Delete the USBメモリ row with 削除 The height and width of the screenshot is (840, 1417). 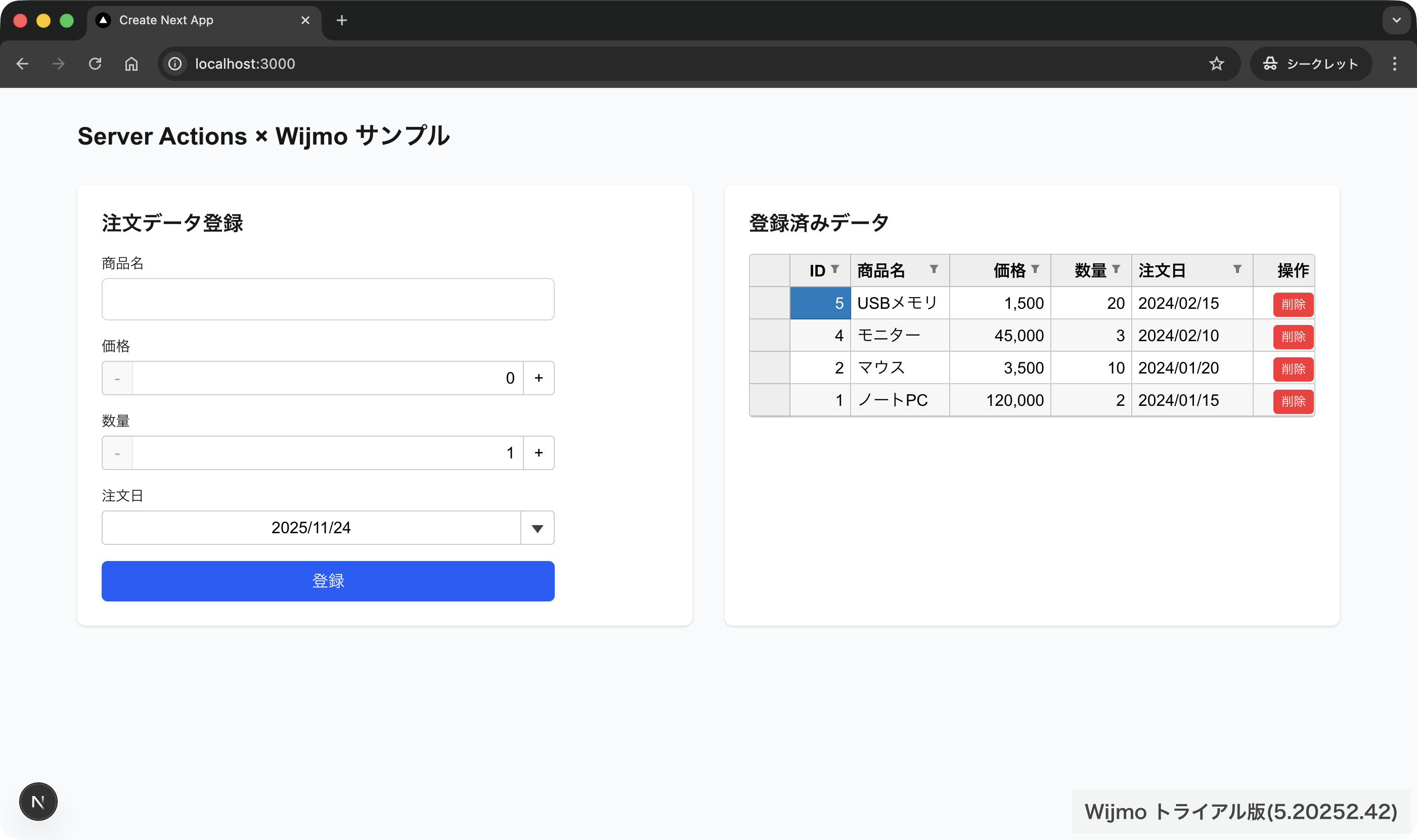pos(1293,305)
